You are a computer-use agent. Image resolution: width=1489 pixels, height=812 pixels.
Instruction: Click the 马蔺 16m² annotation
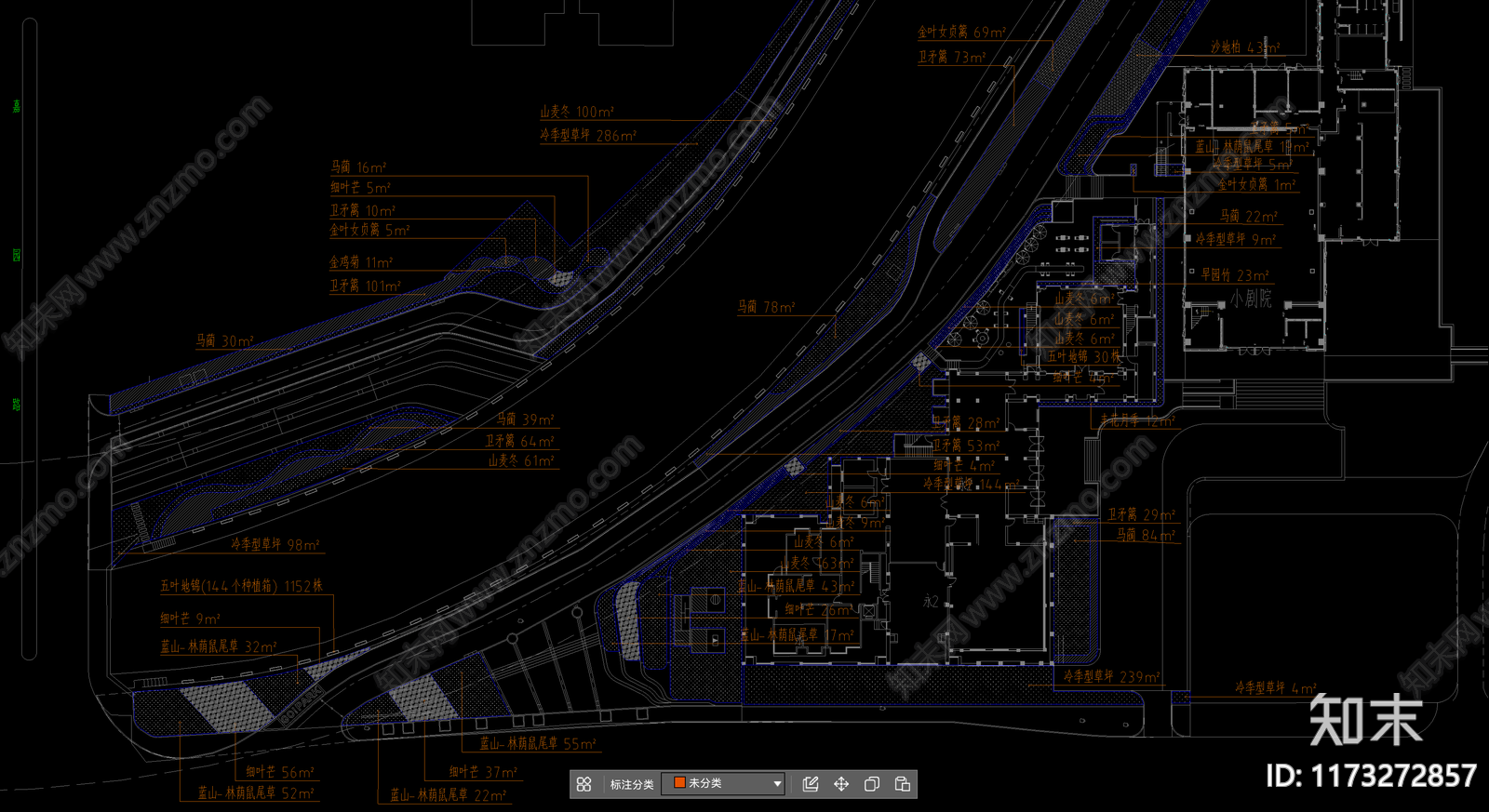(x=358, y=167)
